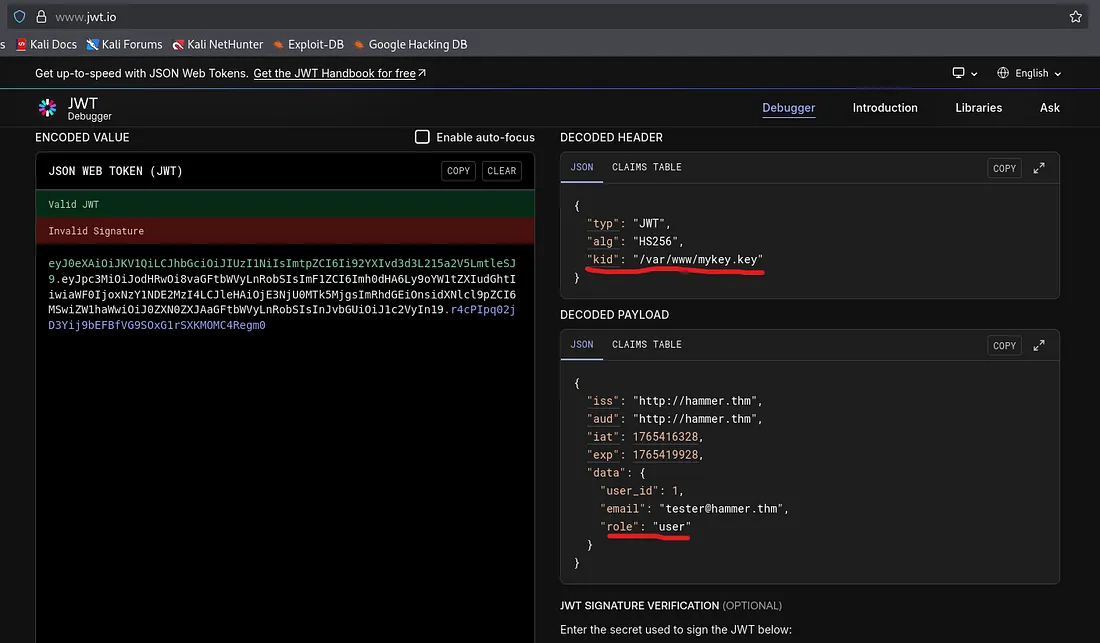Switch to Claims Table in Decoded Payload
This screenshot has height=643, width=1100.
pyautogui.click(x=646, y=344)
